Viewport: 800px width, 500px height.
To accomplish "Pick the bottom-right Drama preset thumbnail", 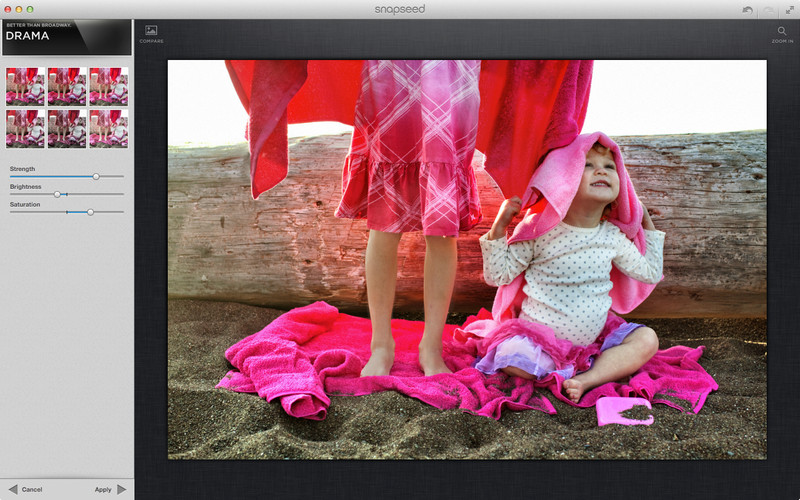I will 108,128.
